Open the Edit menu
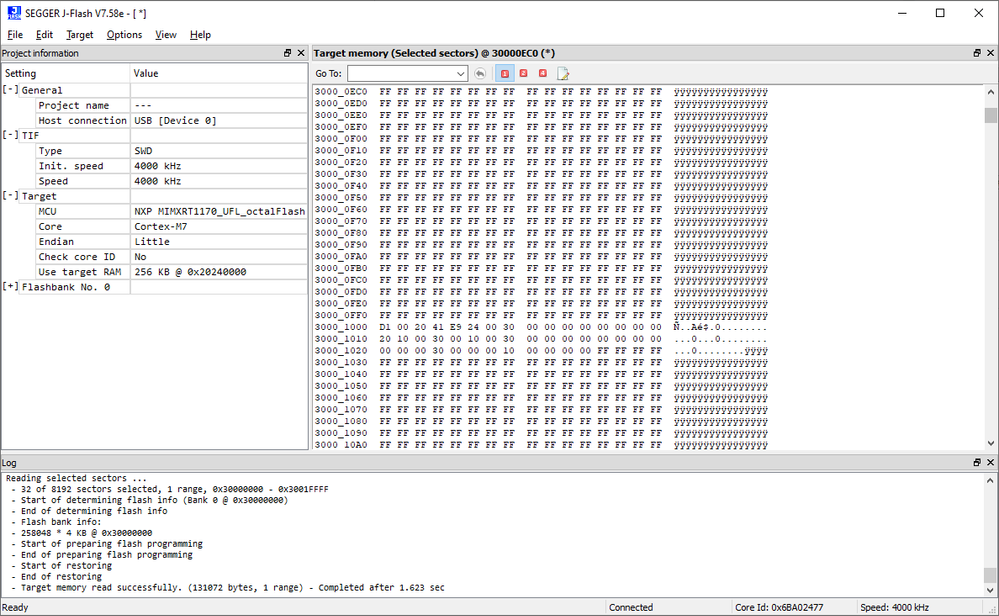The width and height of the screenshot is (999, 616). point(44,35)
